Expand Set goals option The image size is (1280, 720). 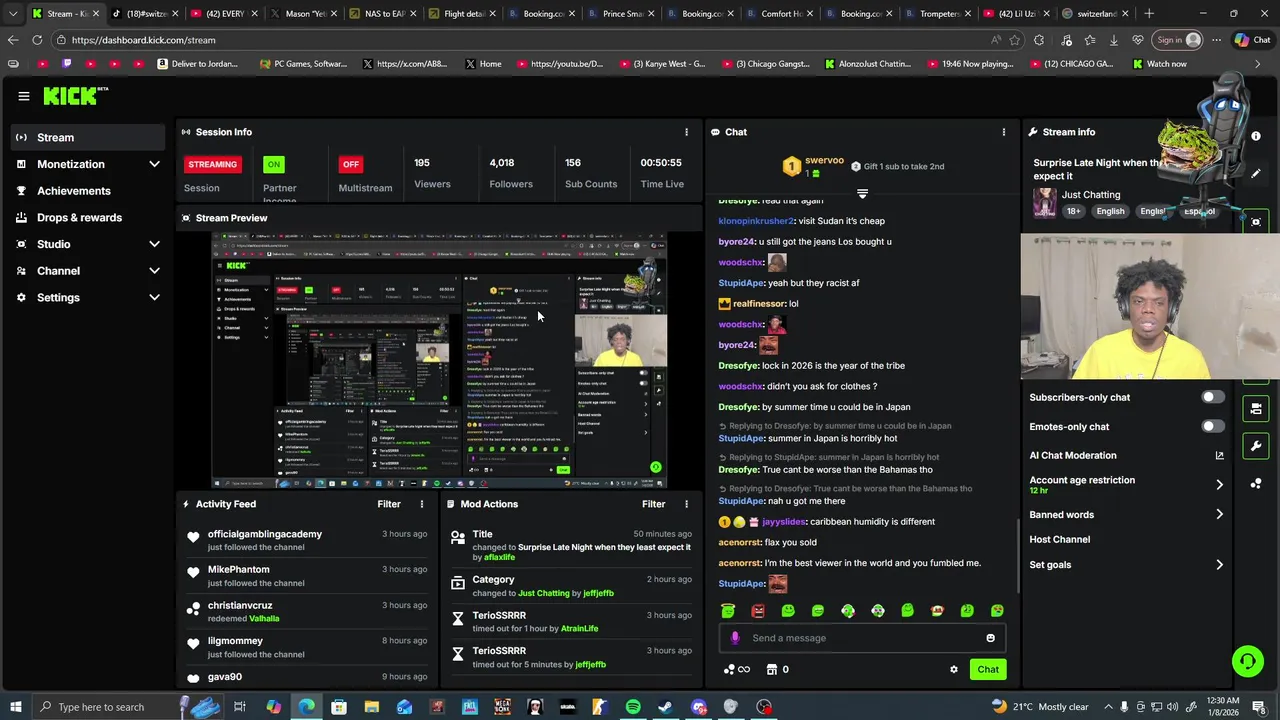pyautogui.click(x=1219, y=565)
